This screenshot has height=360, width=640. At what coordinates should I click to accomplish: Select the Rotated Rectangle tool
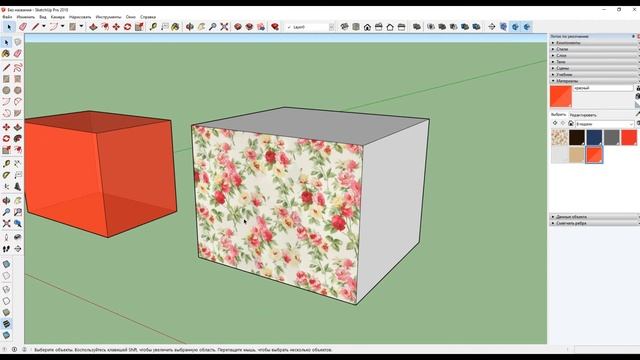point(18,79)
